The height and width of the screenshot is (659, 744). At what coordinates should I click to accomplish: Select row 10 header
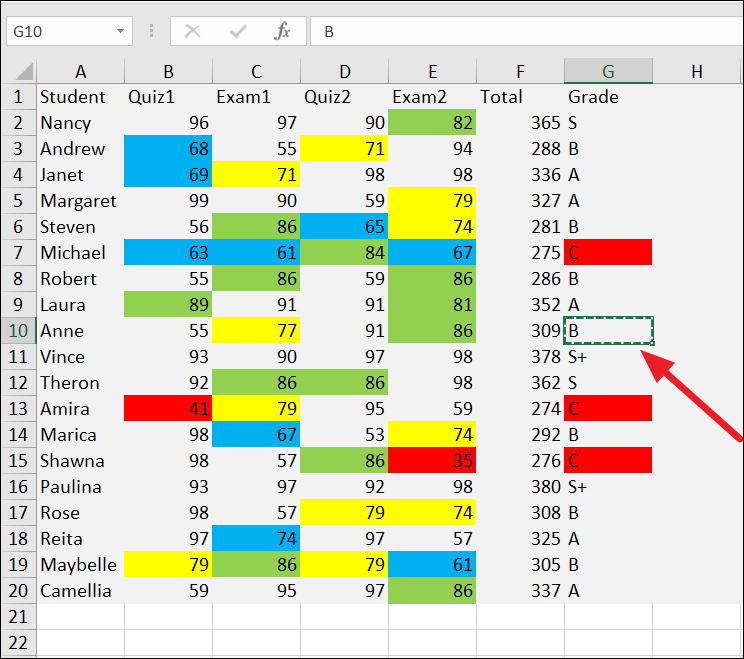coord(19,331)
